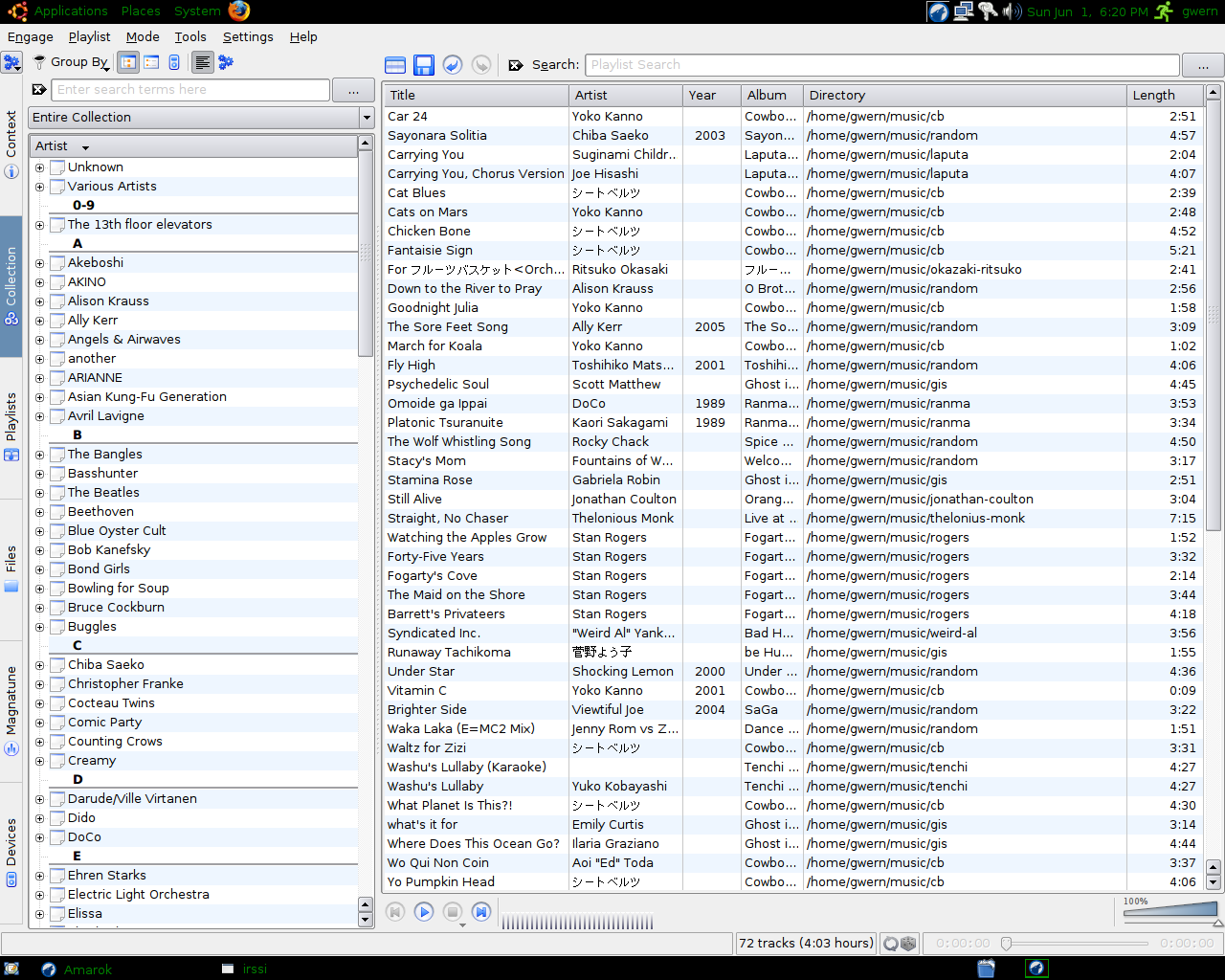1225x980 pixels.
Task: Click the collection filter '...' button
Action: click(x=353, y=90)
